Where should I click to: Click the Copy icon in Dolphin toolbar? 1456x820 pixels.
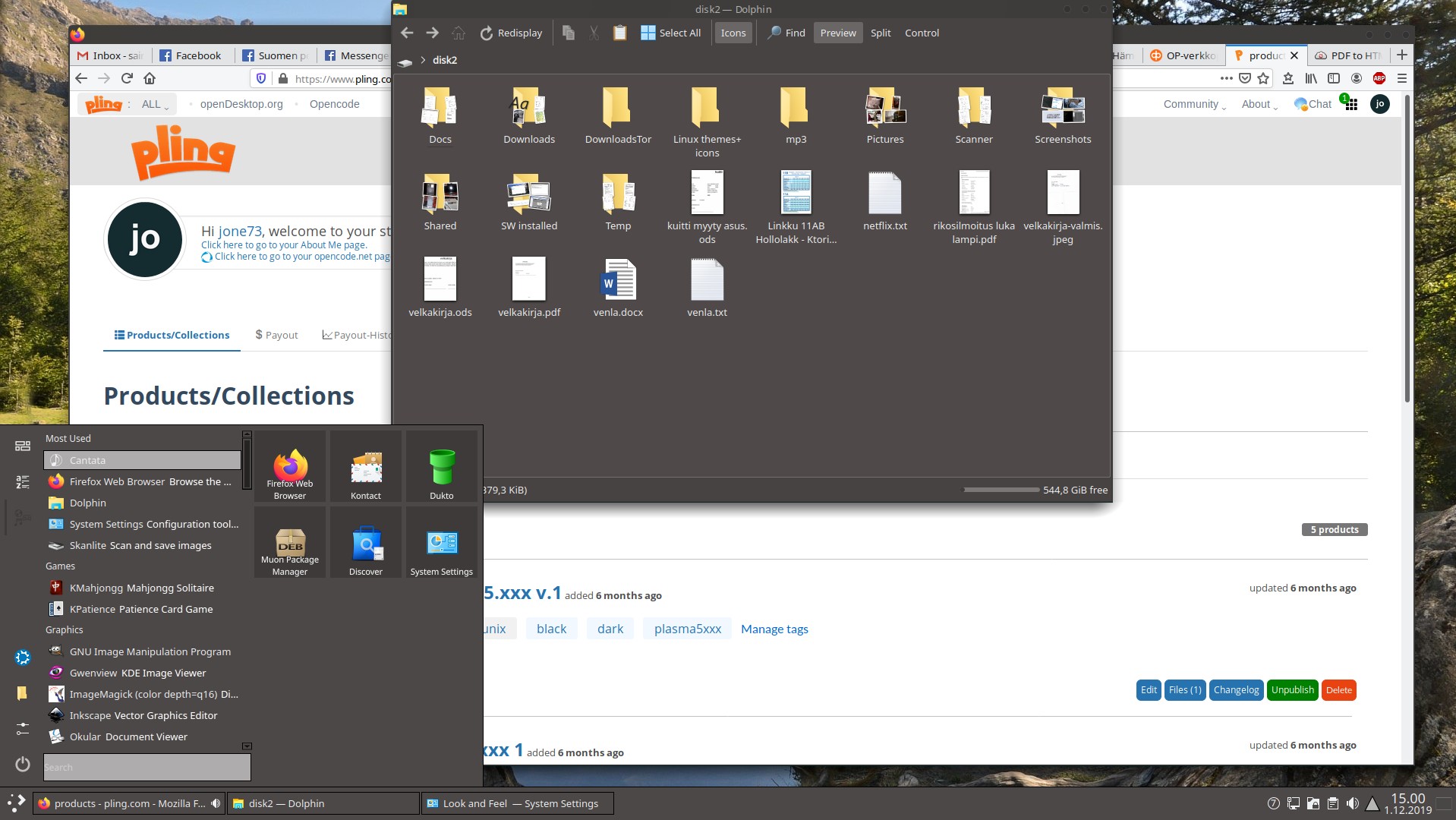click(x=568, y=33)
